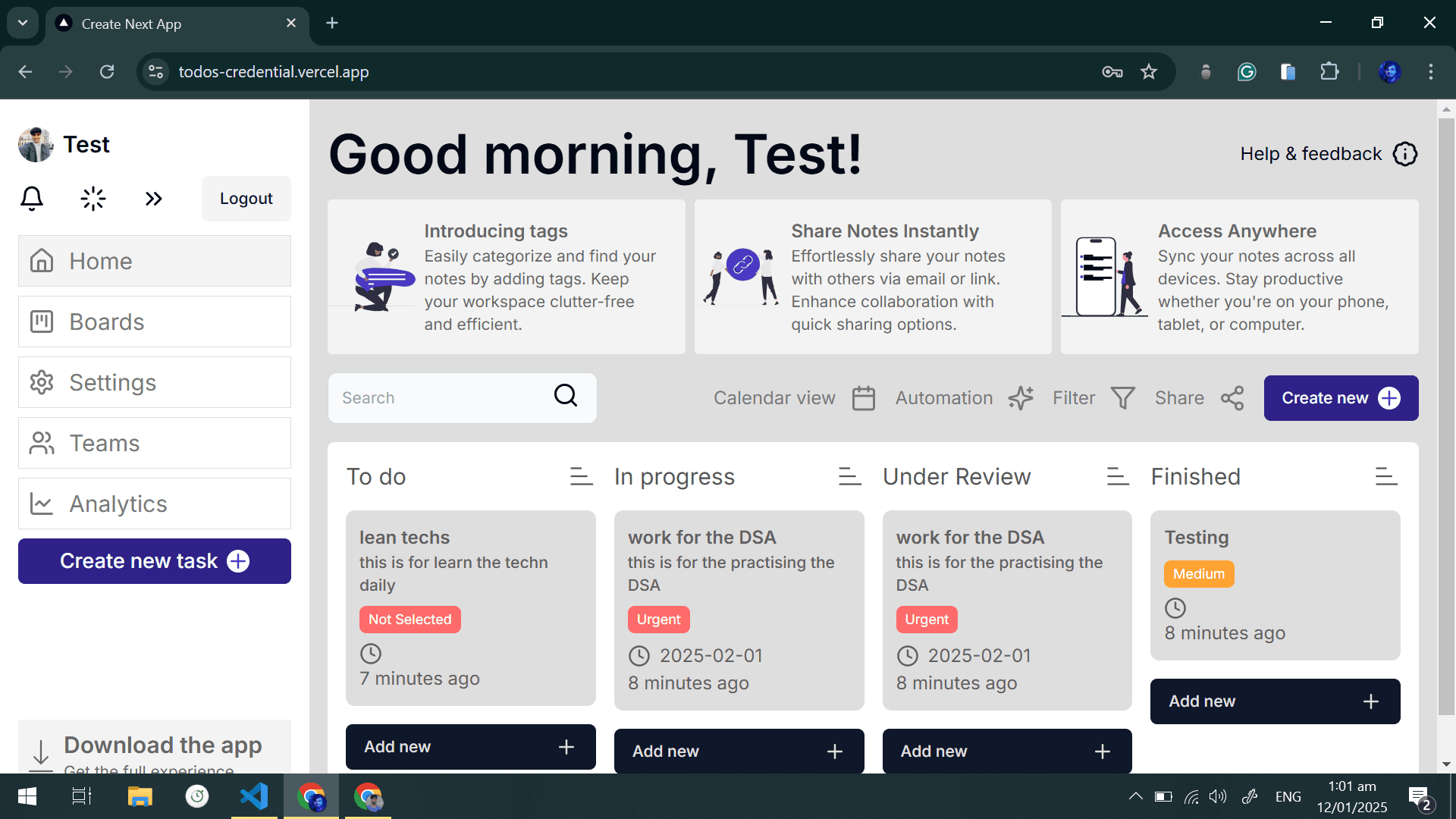Screen dimensions: 1456x819
Task: Click the Calendar view icon
Action: click(862, 398)
